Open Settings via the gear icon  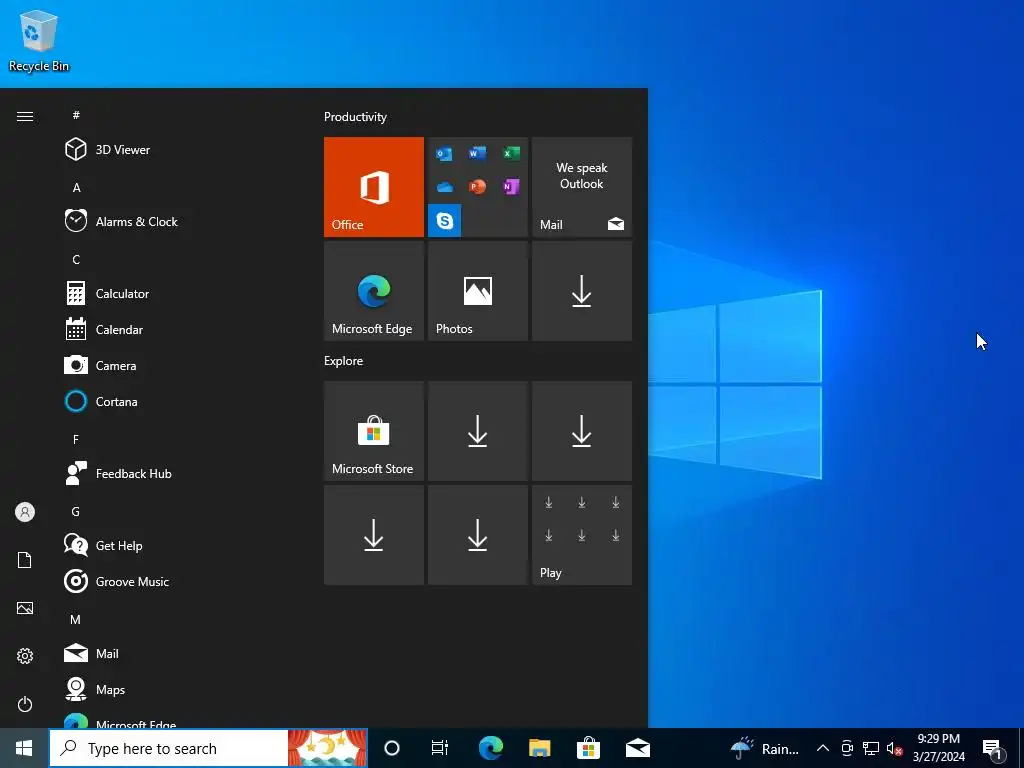[x=25, y=656]
